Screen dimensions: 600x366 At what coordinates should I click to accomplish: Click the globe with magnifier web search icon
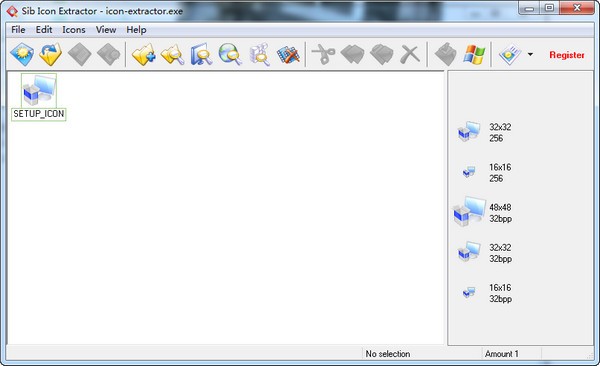click(230, 54)
